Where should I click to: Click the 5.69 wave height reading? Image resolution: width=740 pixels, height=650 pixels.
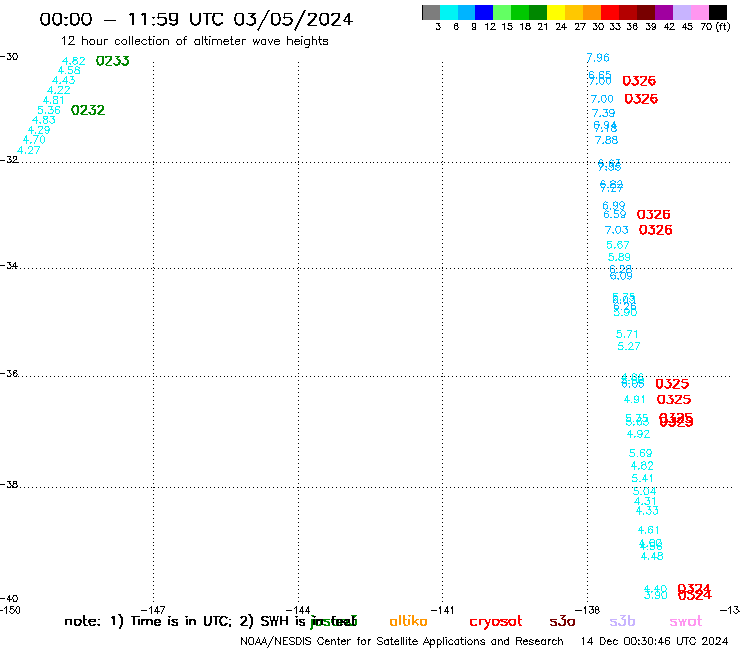[x=640, y=453]
